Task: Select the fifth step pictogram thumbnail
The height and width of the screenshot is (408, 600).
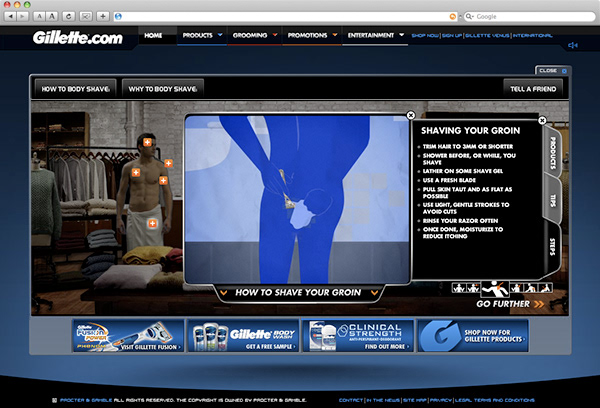Action: pos(530,287)
